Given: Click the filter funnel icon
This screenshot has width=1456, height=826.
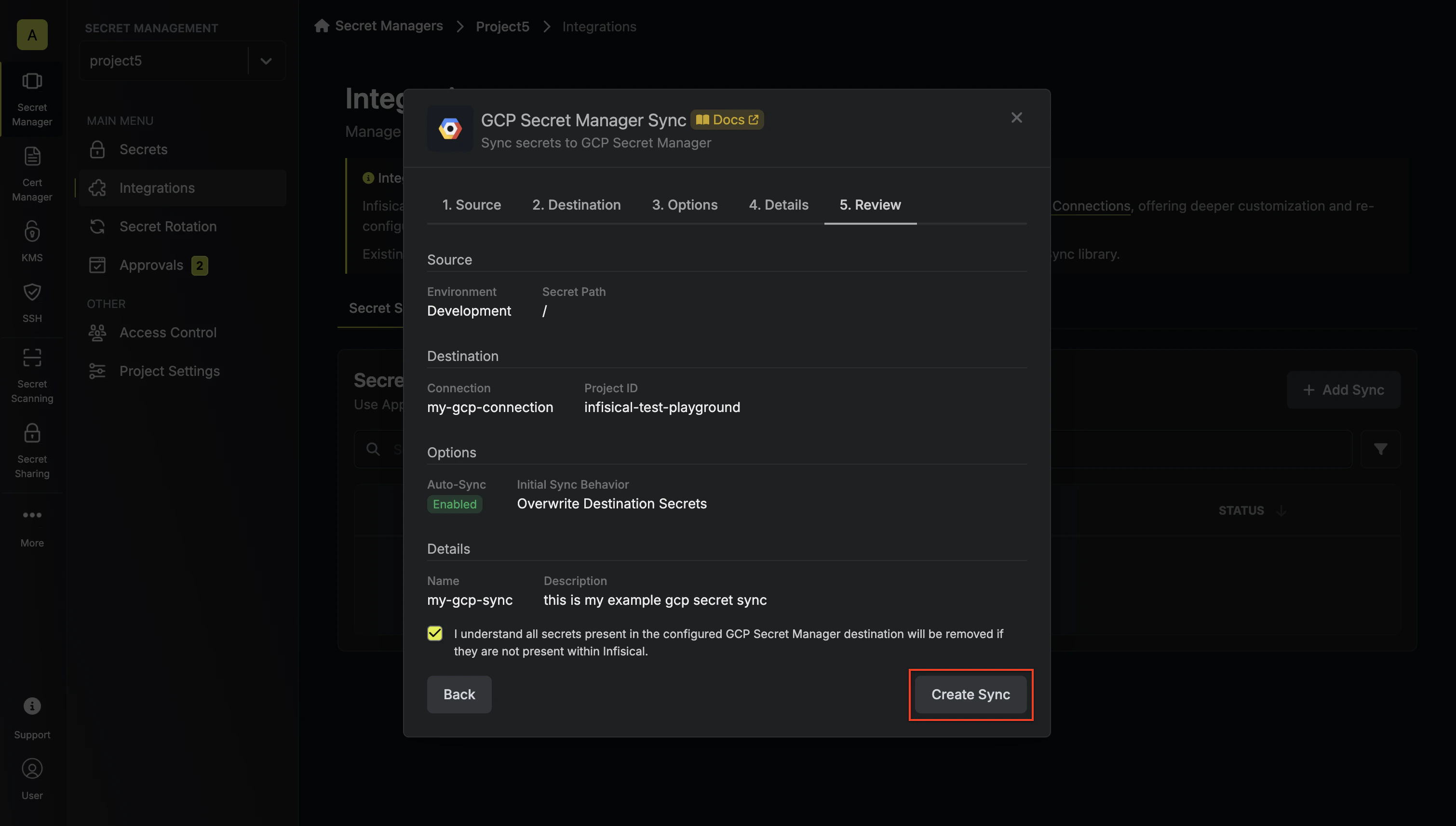Looking at the screenshot, I should [x=1380, y=449].
